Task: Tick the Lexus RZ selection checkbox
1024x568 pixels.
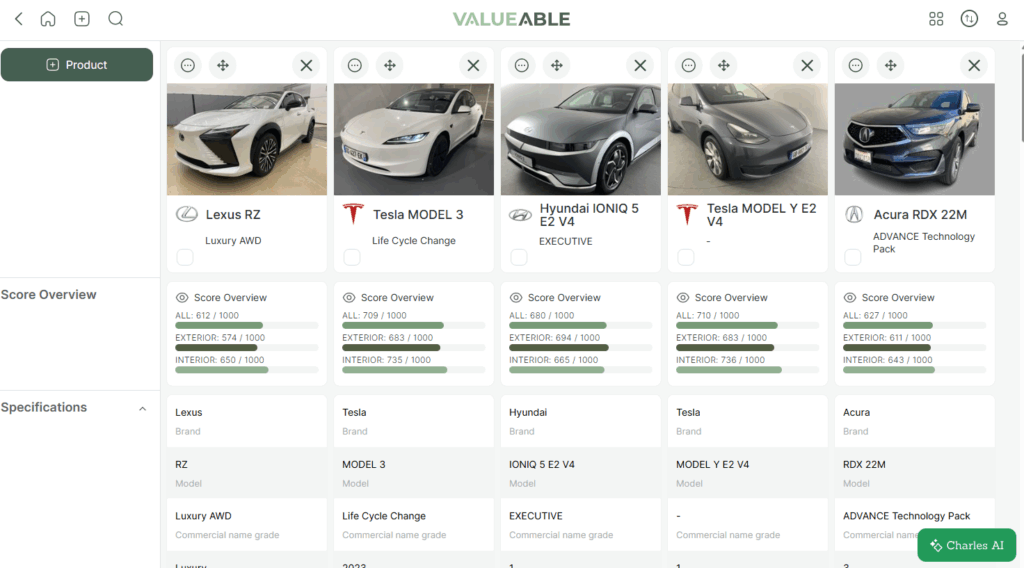Action: [x=185, y=257]
